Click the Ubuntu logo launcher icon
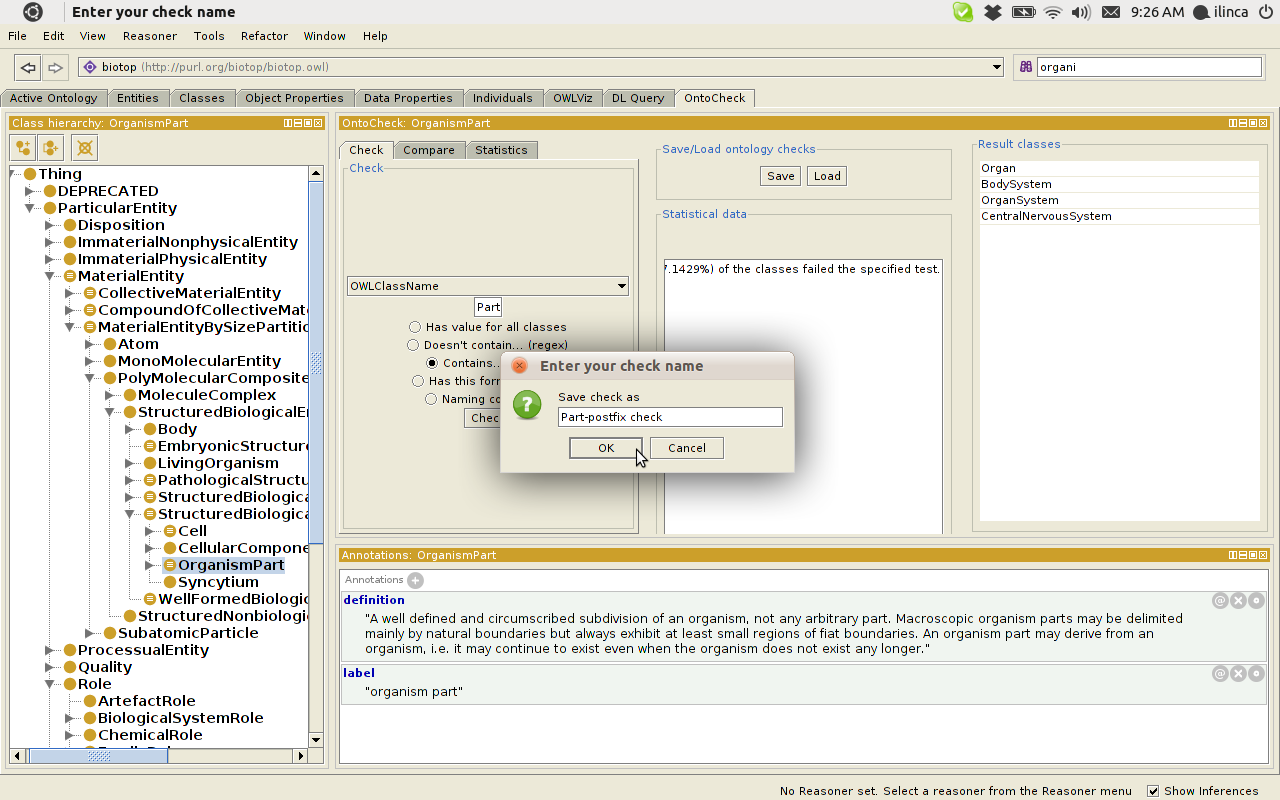The height and width of the screenshot is (800, 1280). 32,12
